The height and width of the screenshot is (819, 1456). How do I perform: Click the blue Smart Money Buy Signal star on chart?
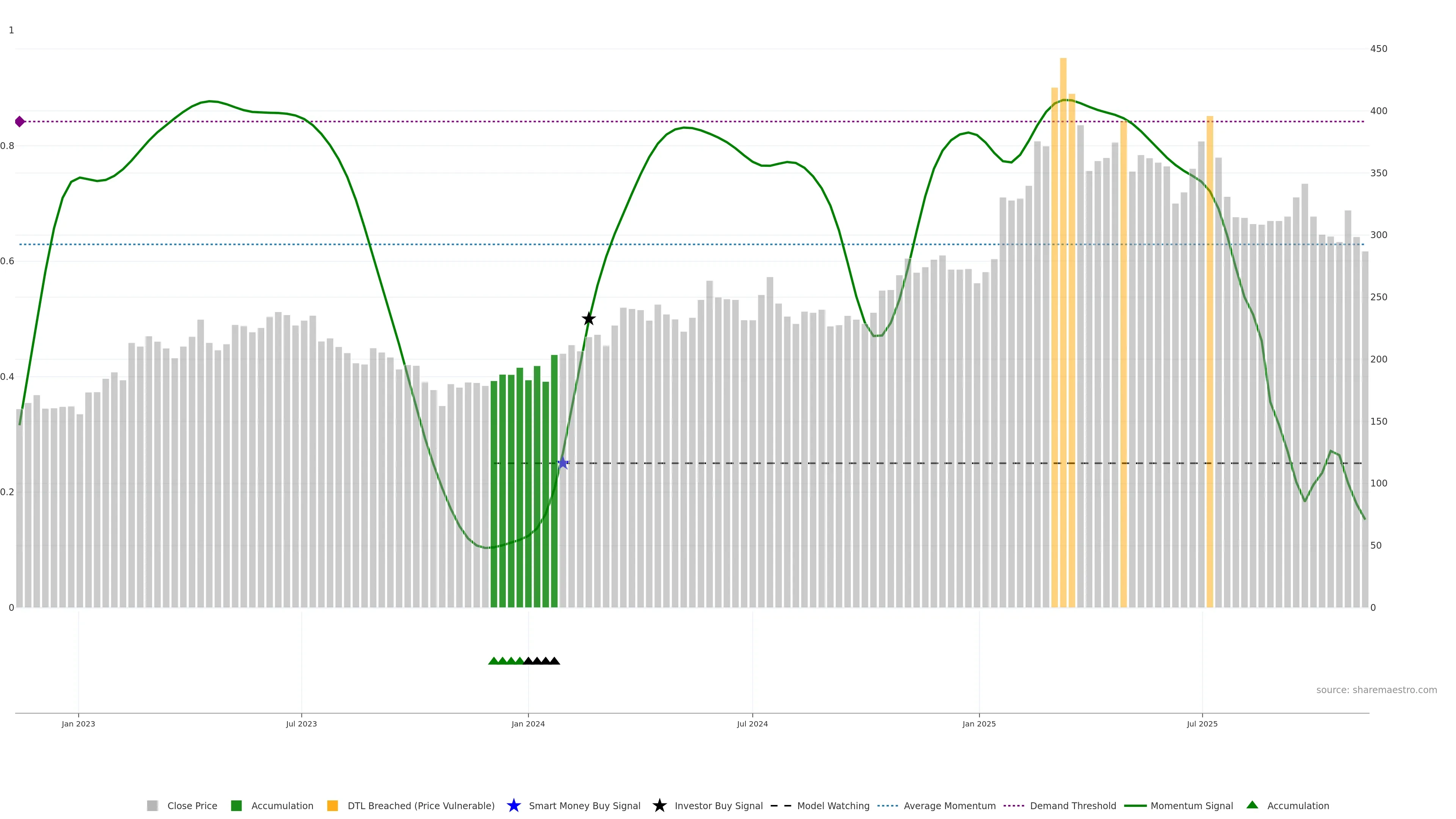coord(563,463)
